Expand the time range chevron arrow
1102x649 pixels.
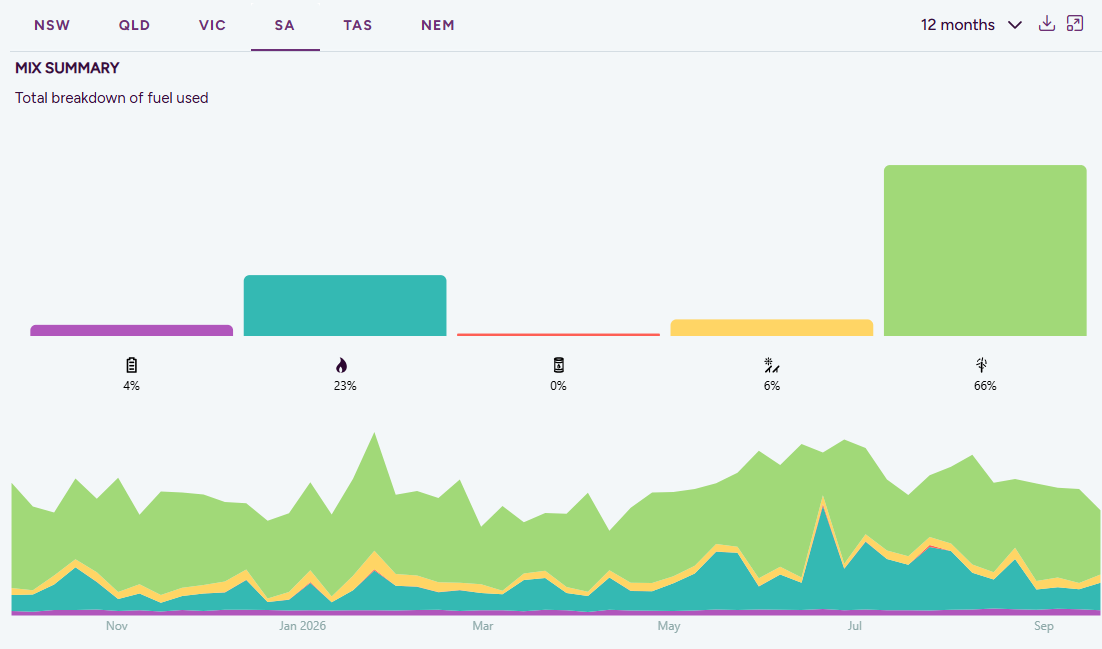pos(1014,25)
